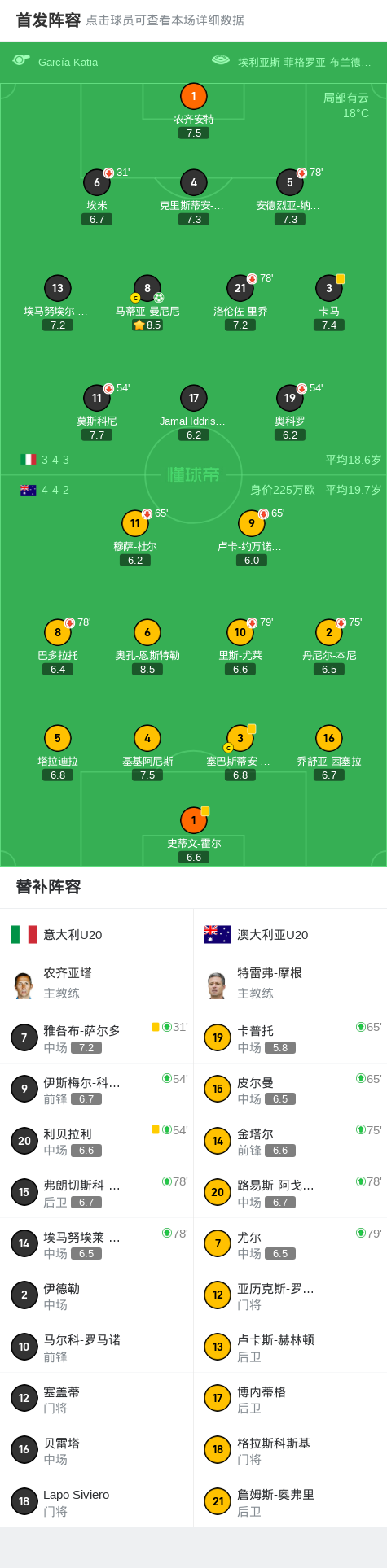Click the Australia flag next to 4-4-2

click(x=29, y=490)
